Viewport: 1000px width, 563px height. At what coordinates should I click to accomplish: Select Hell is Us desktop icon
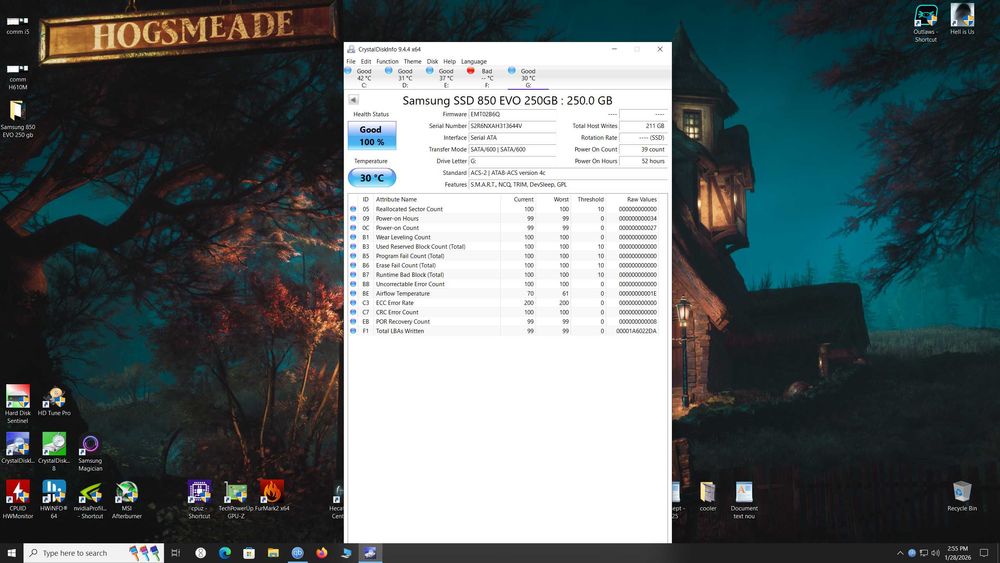click(962, 19)
